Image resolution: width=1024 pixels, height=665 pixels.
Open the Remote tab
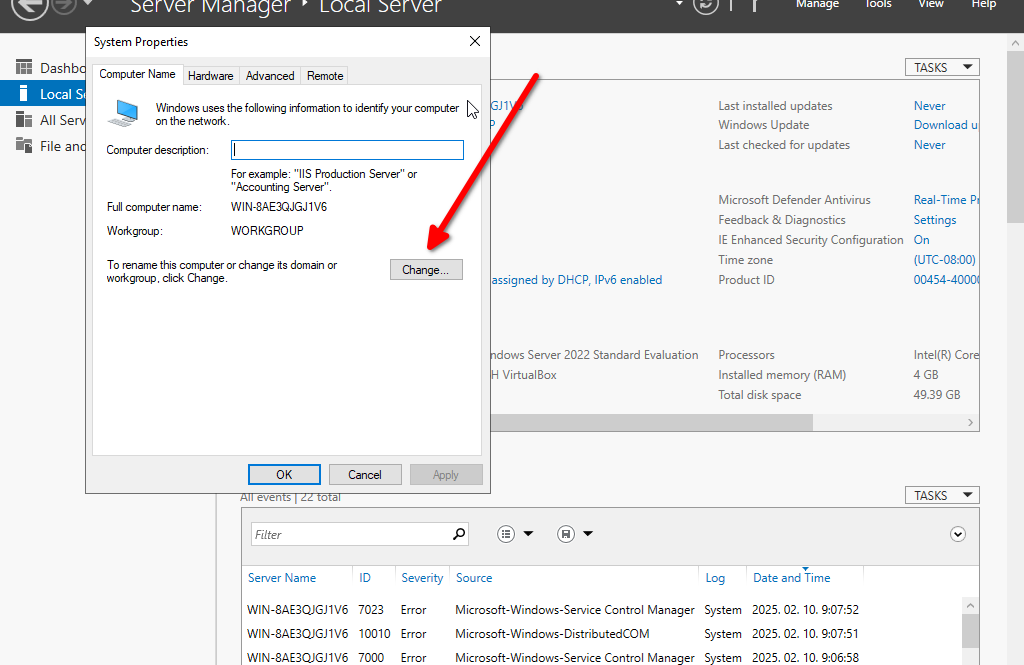pos(325,76)
